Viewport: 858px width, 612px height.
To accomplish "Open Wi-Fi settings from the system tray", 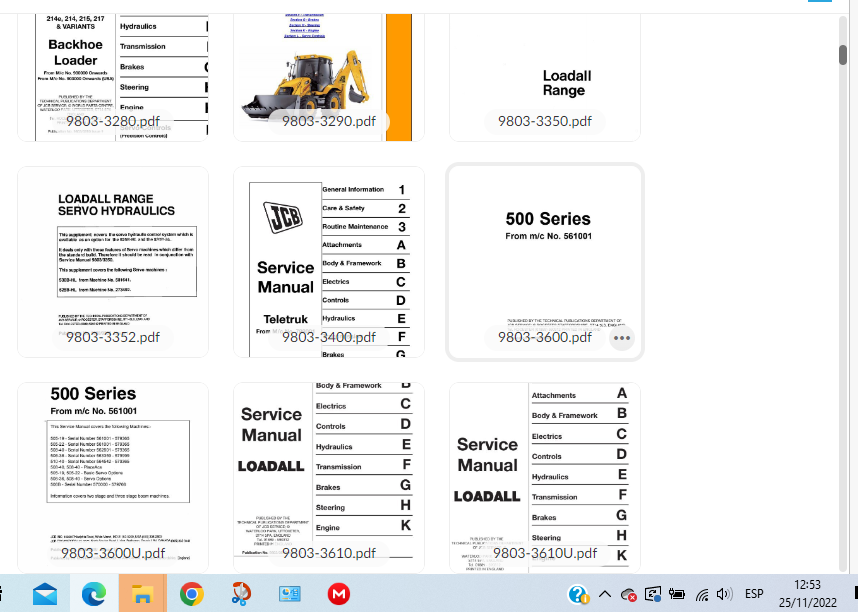I will (x=702, y=594).
